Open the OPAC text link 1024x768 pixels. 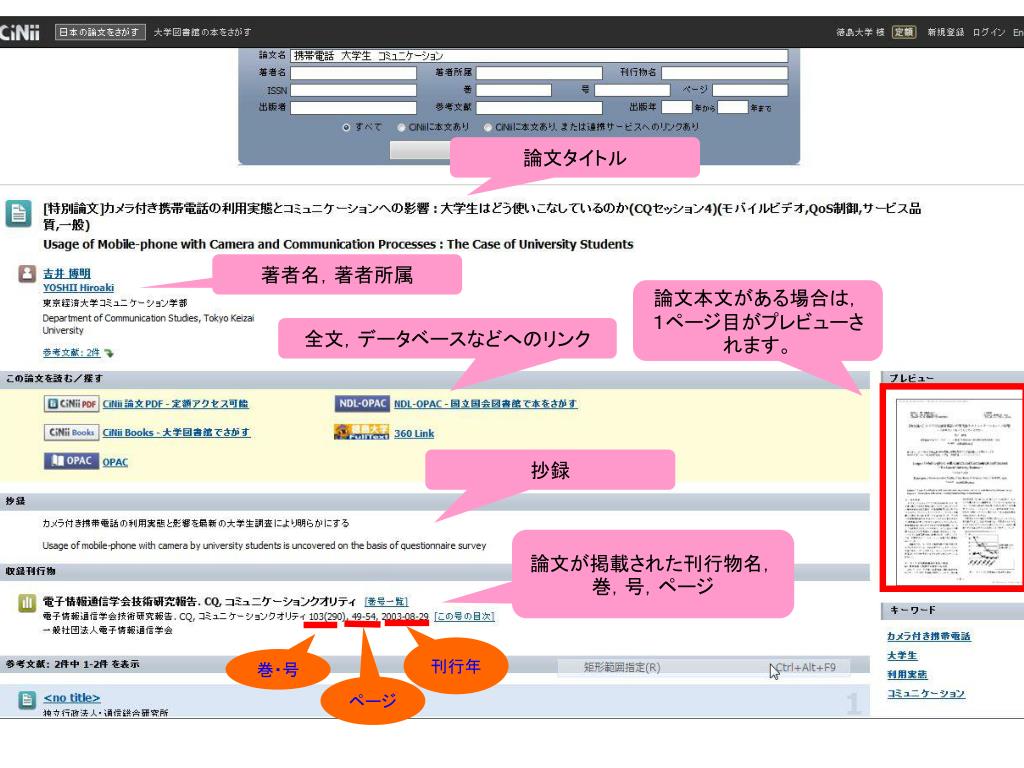point(115,462)
